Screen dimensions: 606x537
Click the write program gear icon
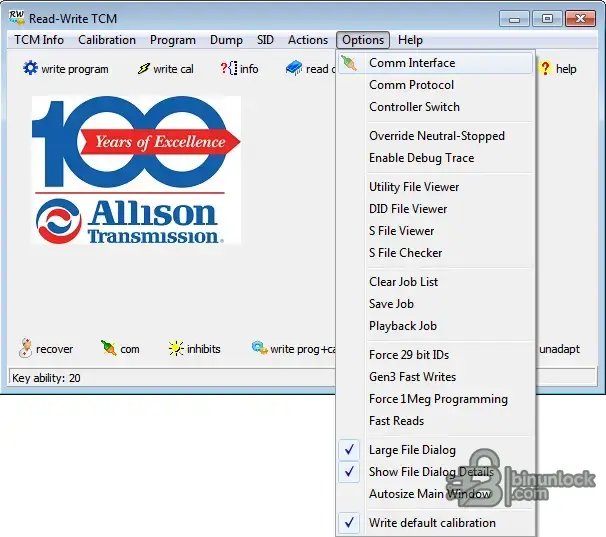pos(30,68)
